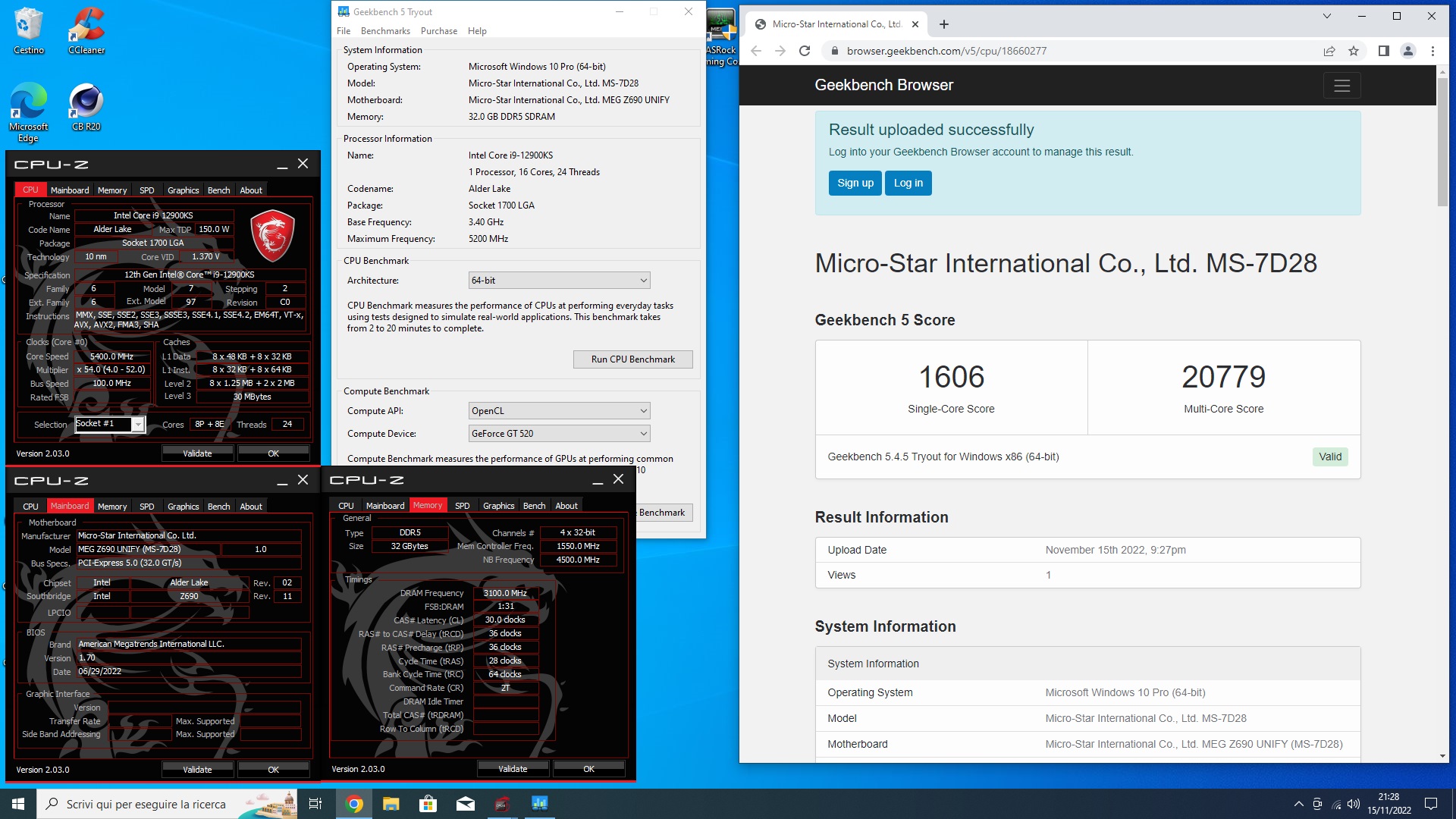Screen dimensions: 1456x819
Task: Click the browser address bar URL
Action: point(946,51)
